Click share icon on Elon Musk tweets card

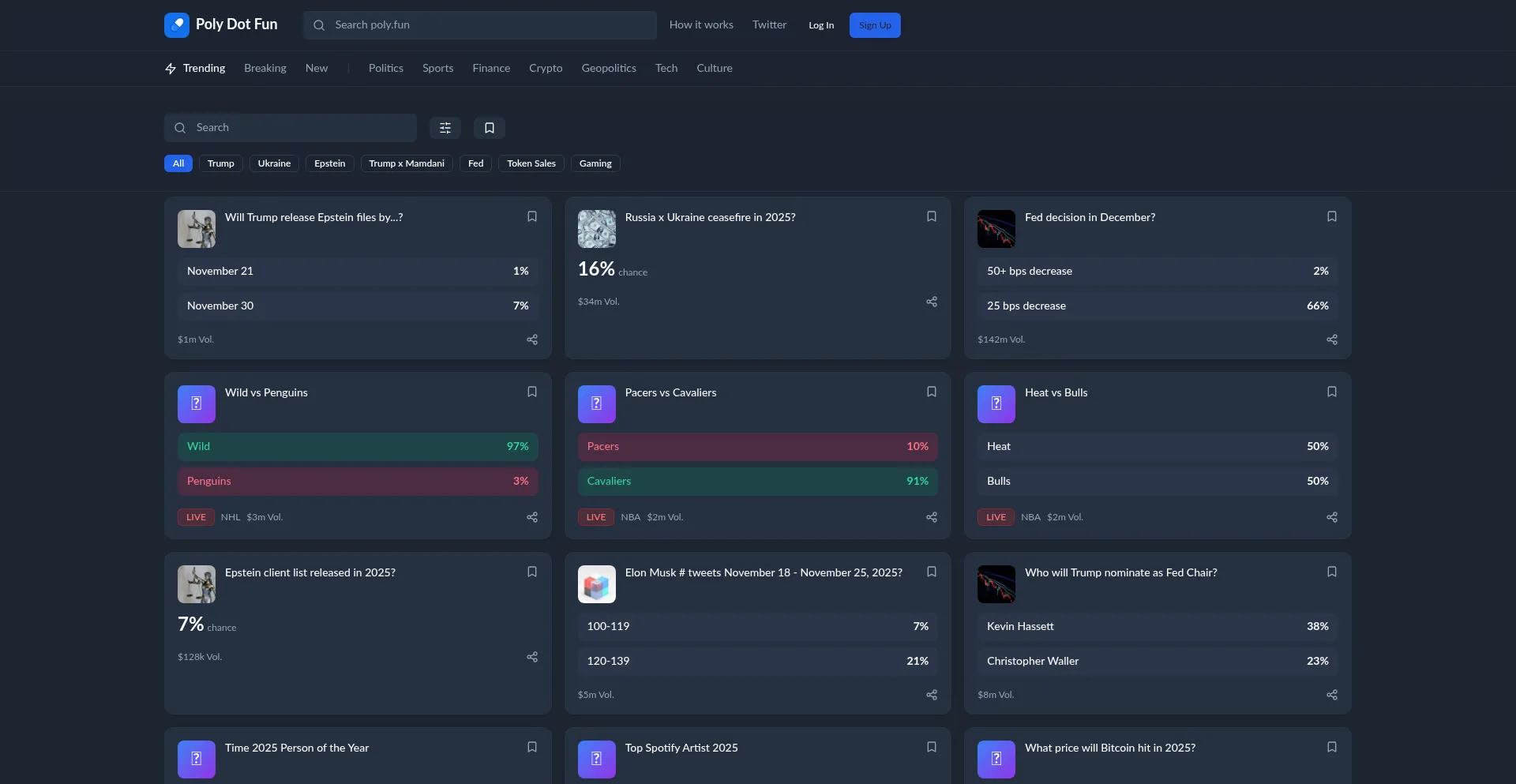click(932, 695)
